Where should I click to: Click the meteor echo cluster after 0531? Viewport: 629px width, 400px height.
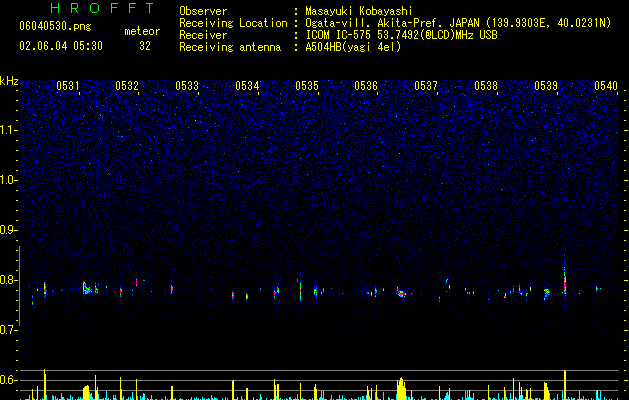pyautogui.click(x=88, y=288)
